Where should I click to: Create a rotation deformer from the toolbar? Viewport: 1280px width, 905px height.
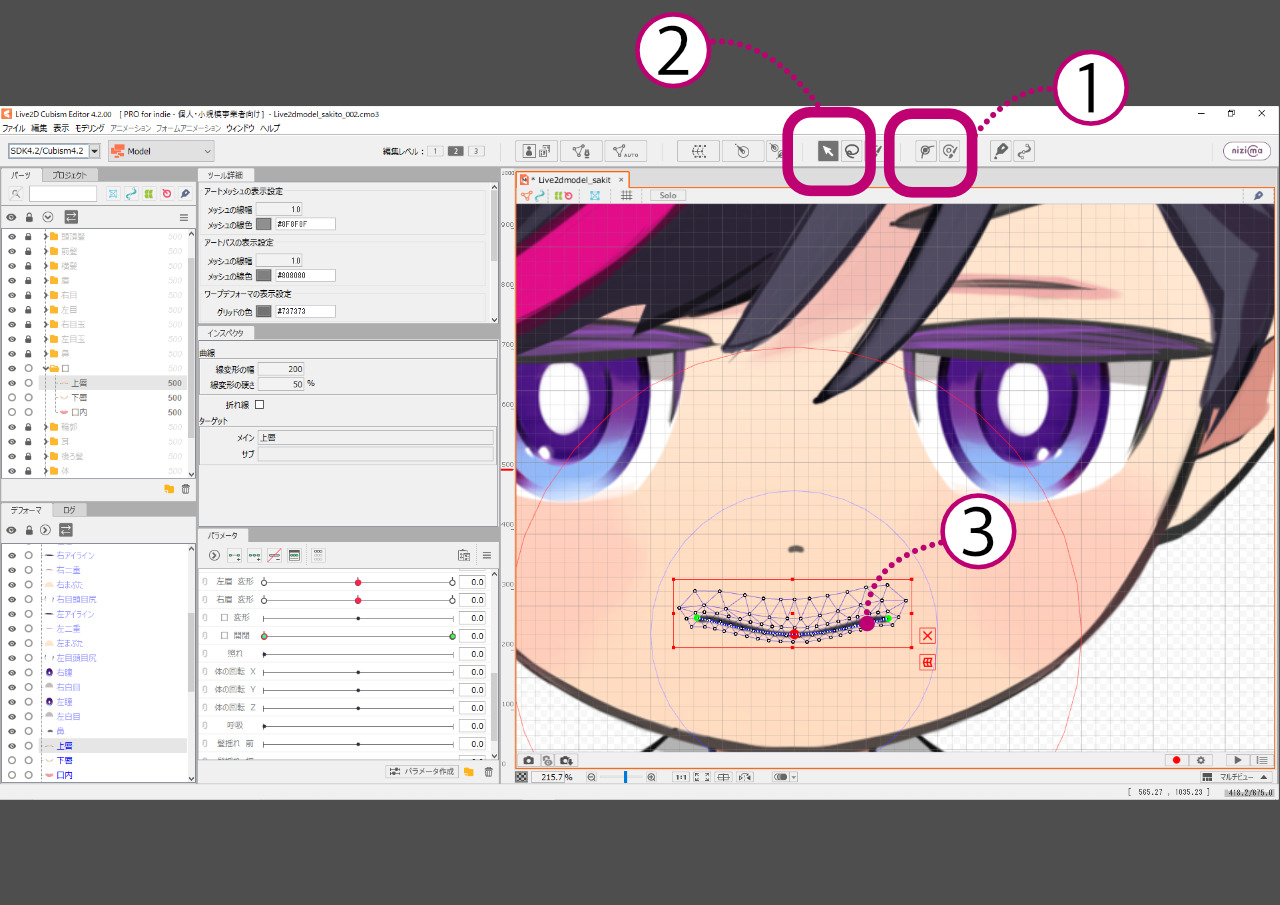[x=742, y=151]
